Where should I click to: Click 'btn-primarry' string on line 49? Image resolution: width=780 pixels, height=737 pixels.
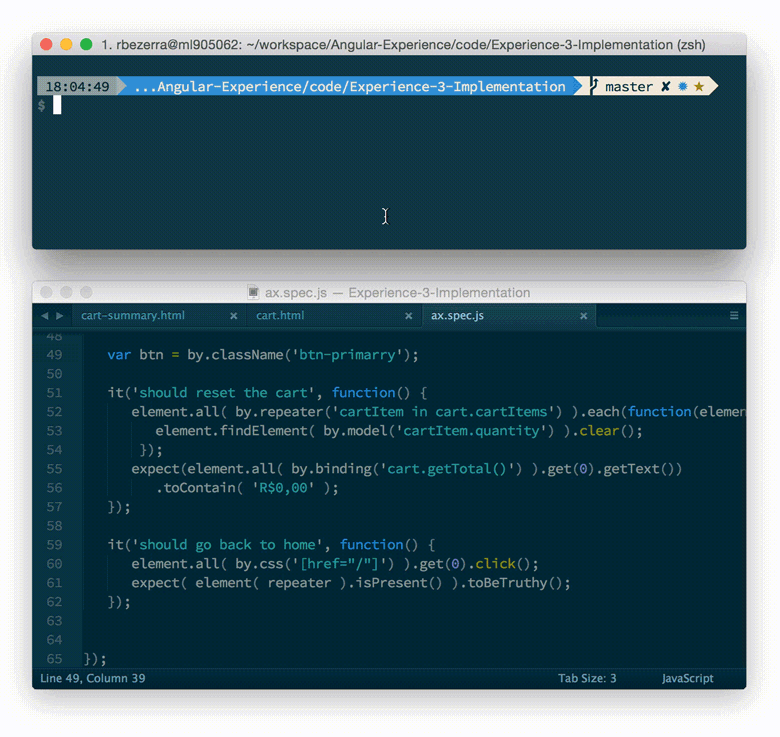click(x=347, y=355)
